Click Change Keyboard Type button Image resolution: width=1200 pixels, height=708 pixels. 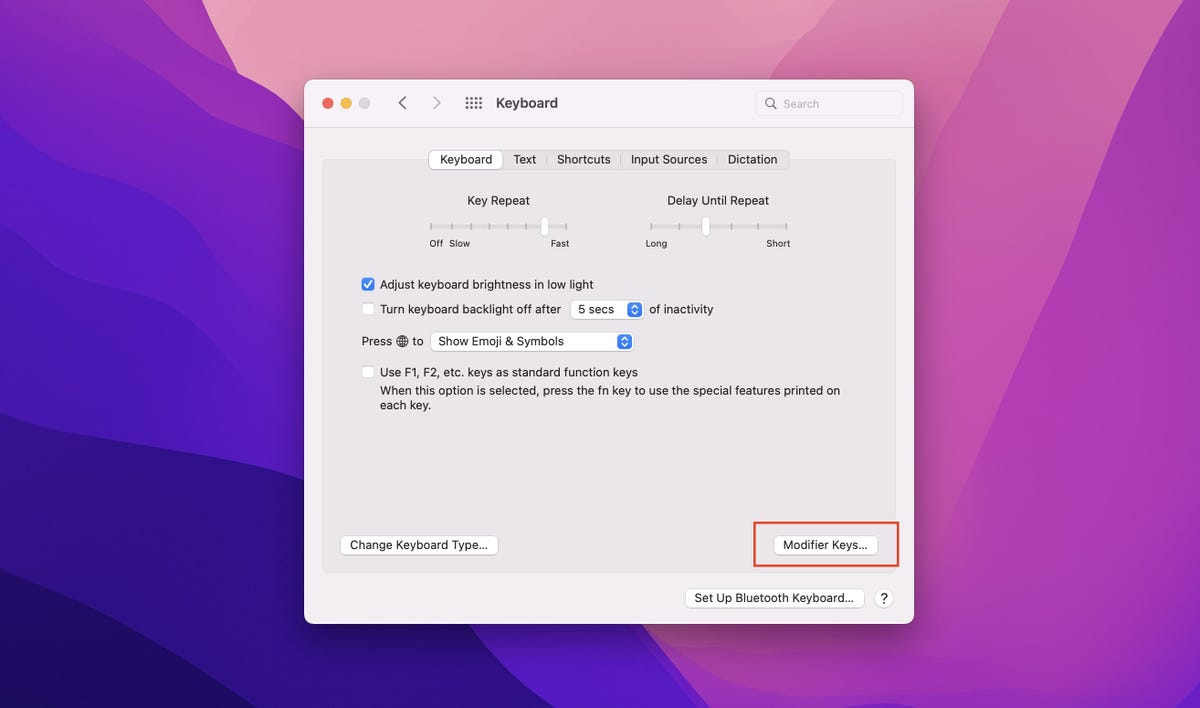[418, 544]
